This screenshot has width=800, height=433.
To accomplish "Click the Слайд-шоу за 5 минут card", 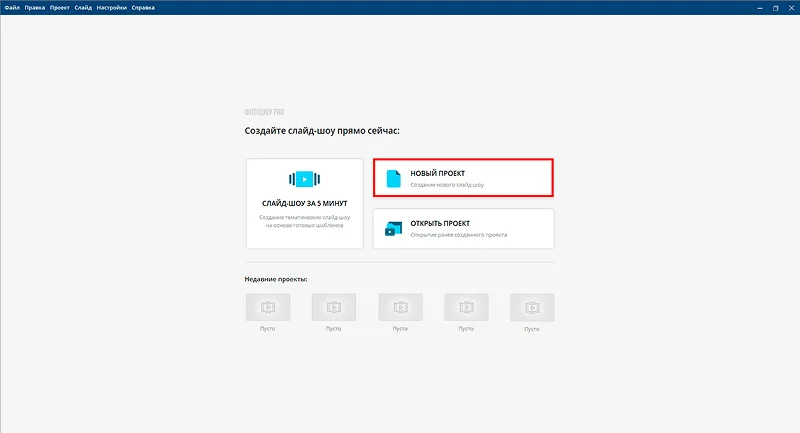I will [305, 203].
